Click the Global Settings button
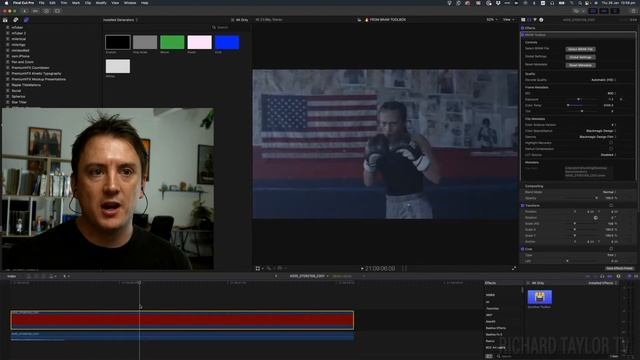The height and width of the screenshot is (360, 640). pos(580,57)
